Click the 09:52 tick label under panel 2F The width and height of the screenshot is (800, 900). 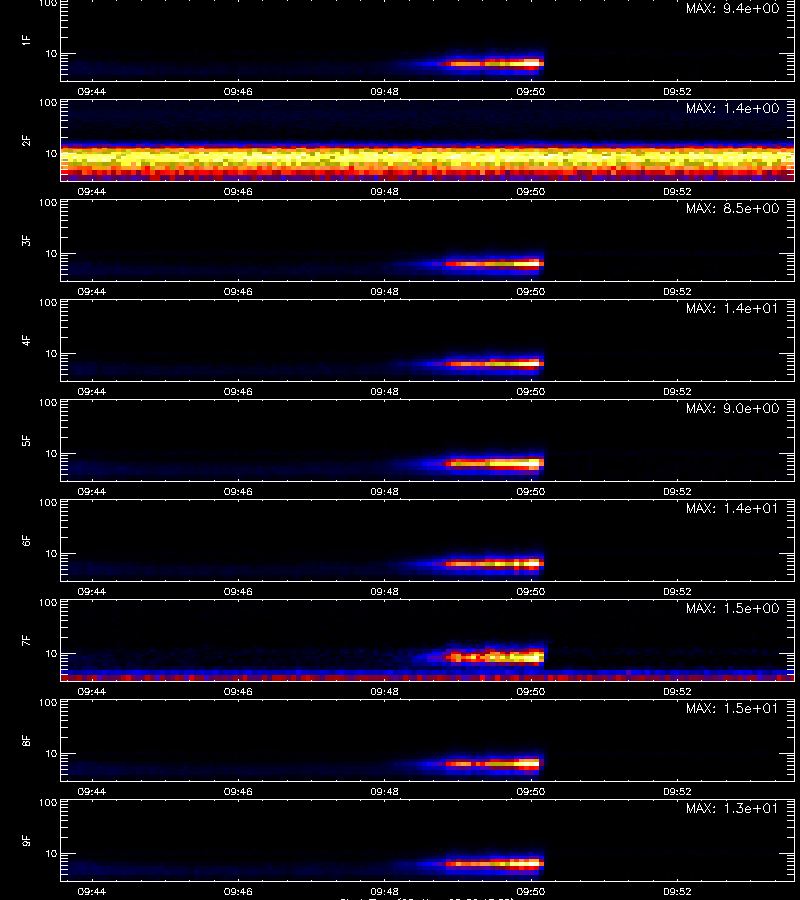click(677, 192)
